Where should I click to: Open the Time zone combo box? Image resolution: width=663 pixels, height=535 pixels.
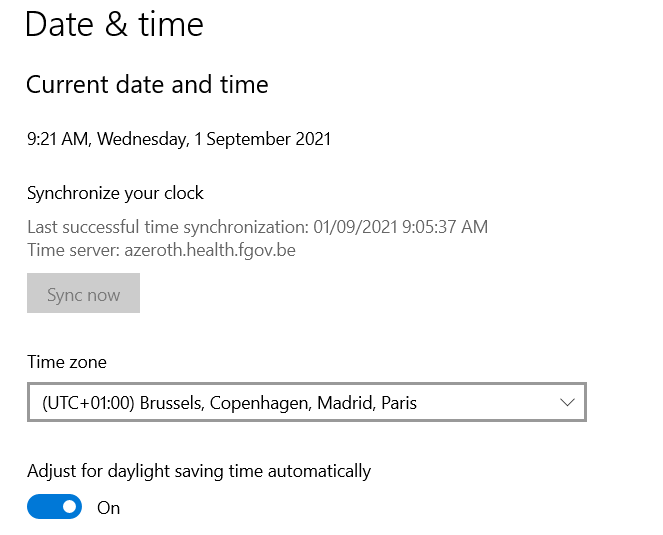(306, 403)
